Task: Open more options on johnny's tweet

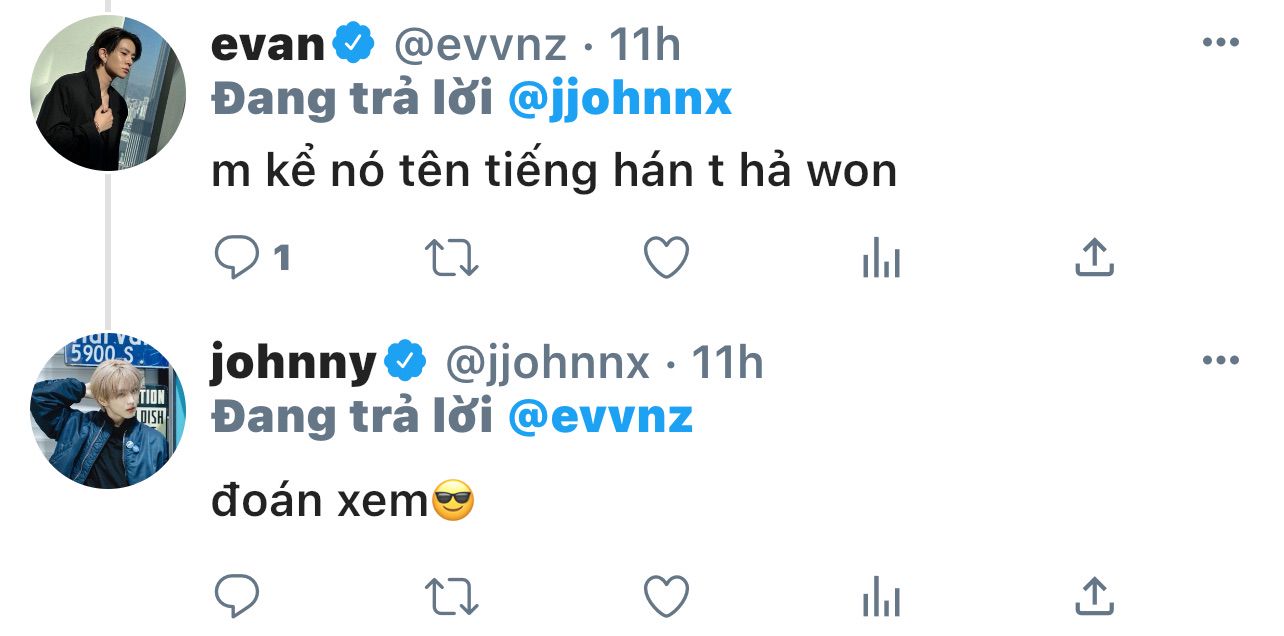Action: 1220,360
